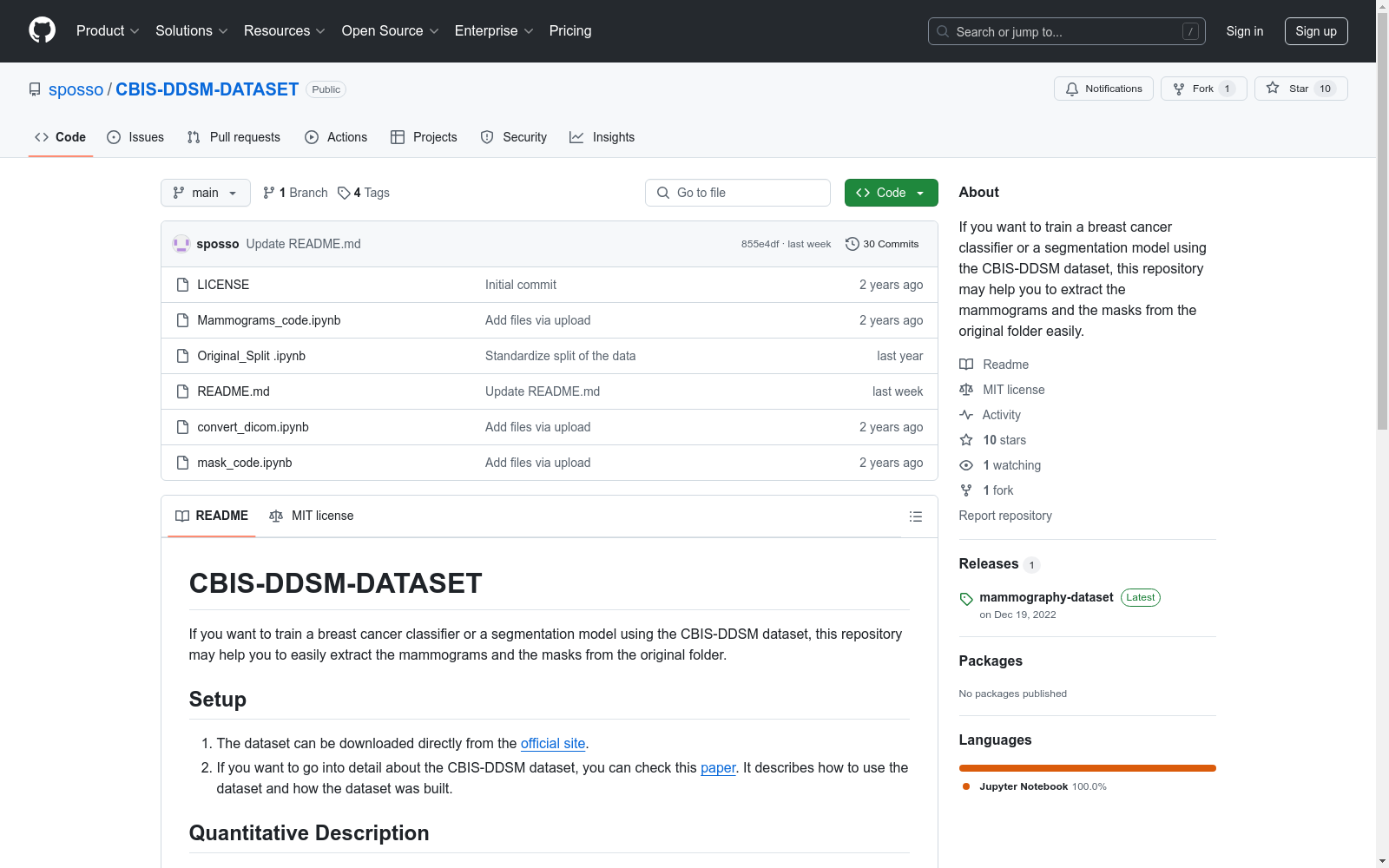The width and height of the screenshot is (1389, 868).
Task: Open the green Code dropdown button
Action: [891, 193]
